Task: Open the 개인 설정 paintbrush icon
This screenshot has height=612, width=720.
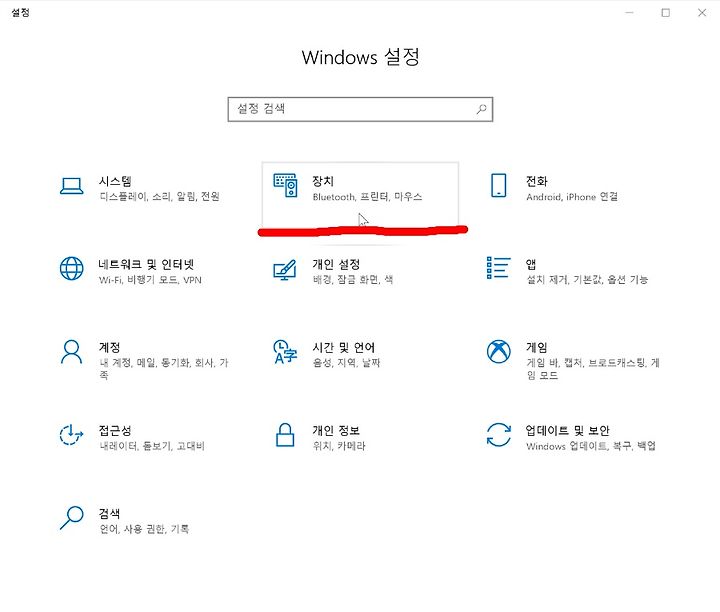Action: (x=285, y=270)
